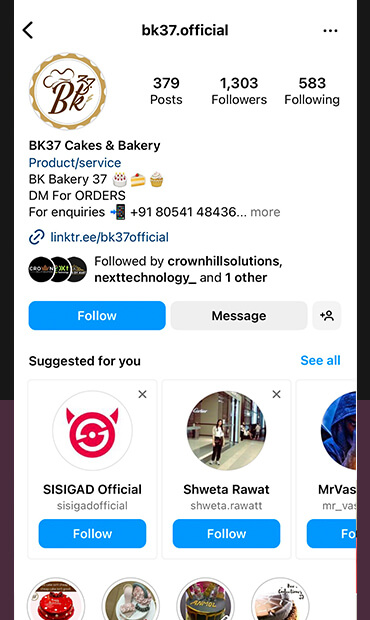Follow the bk37.official account
Image resolution: width=370 pixels, height=620 pixels.
click(x=97, y=316)
